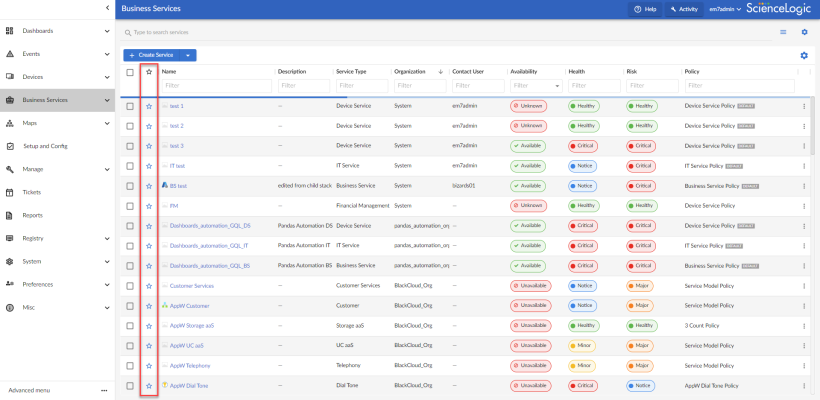820x400 pixels.
Task: Expand the Registry menu chevron
Action: [107, 238]
